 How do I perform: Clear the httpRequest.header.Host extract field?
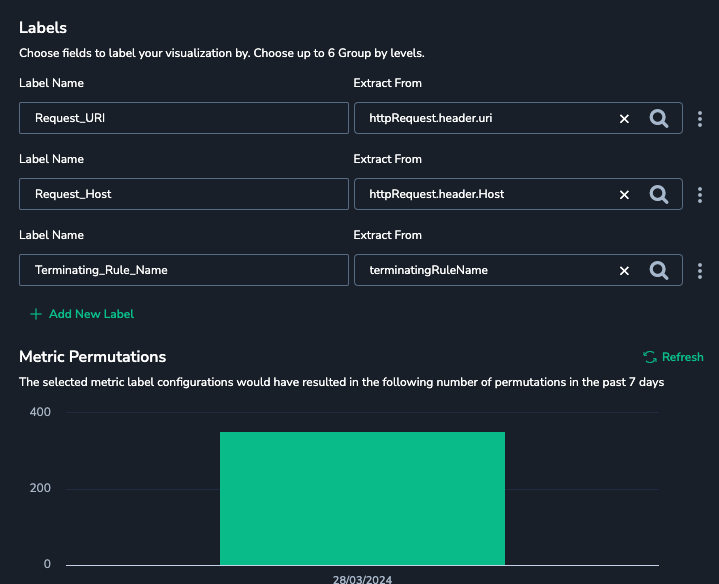coord(624,194)
